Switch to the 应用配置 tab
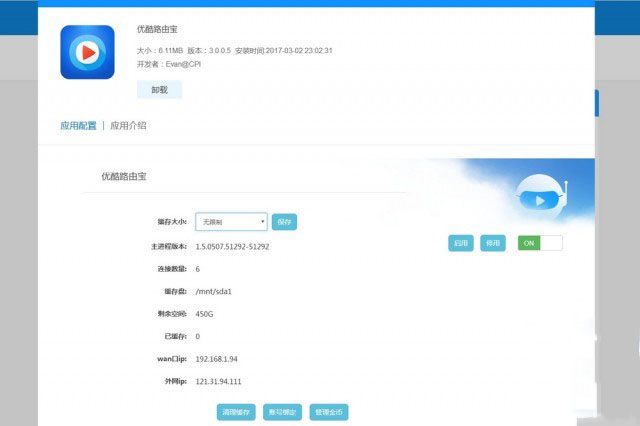This screenshot has height=426, width=640. [78, 126]
